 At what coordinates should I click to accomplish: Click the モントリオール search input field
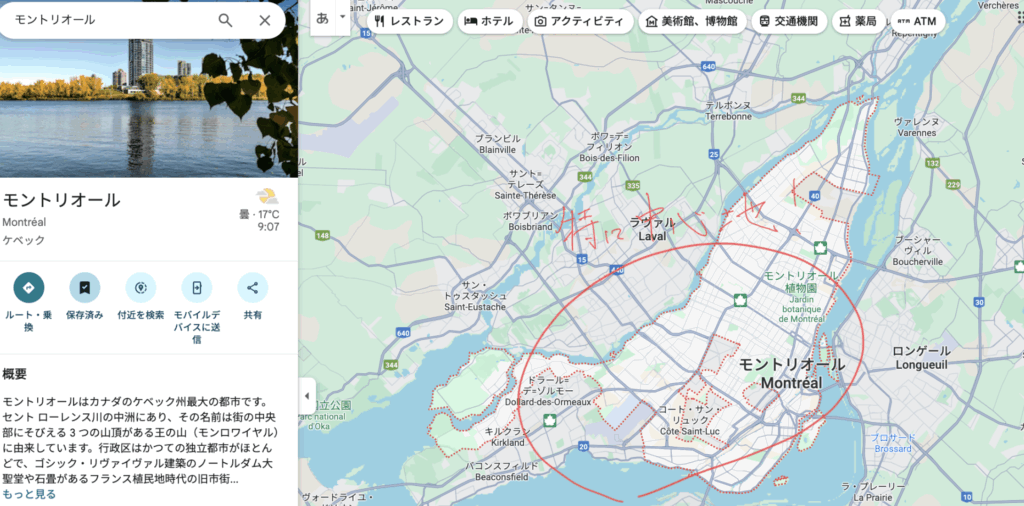[111, 20]
